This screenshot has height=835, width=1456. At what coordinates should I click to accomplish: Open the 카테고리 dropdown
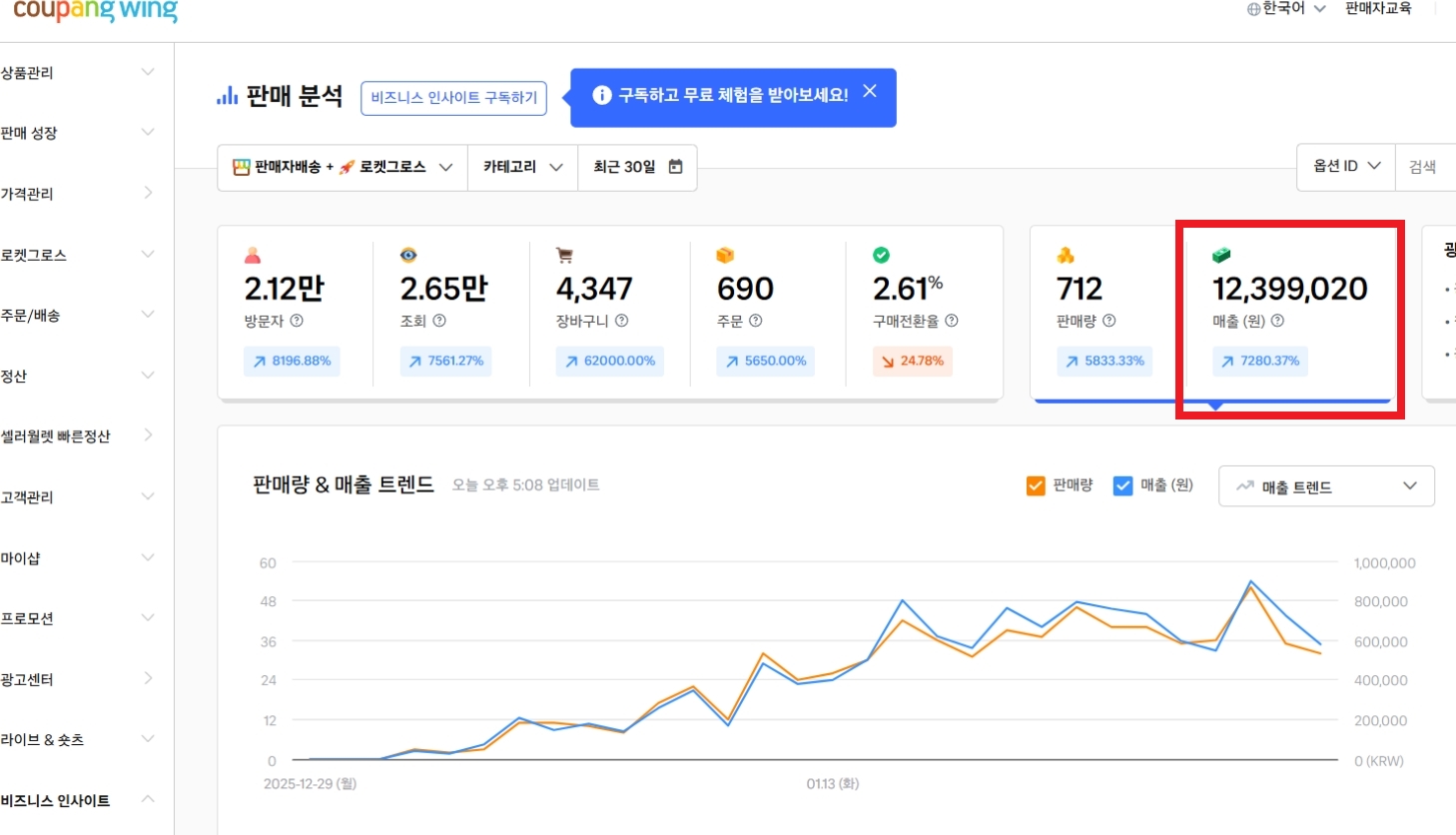[522, 167]
